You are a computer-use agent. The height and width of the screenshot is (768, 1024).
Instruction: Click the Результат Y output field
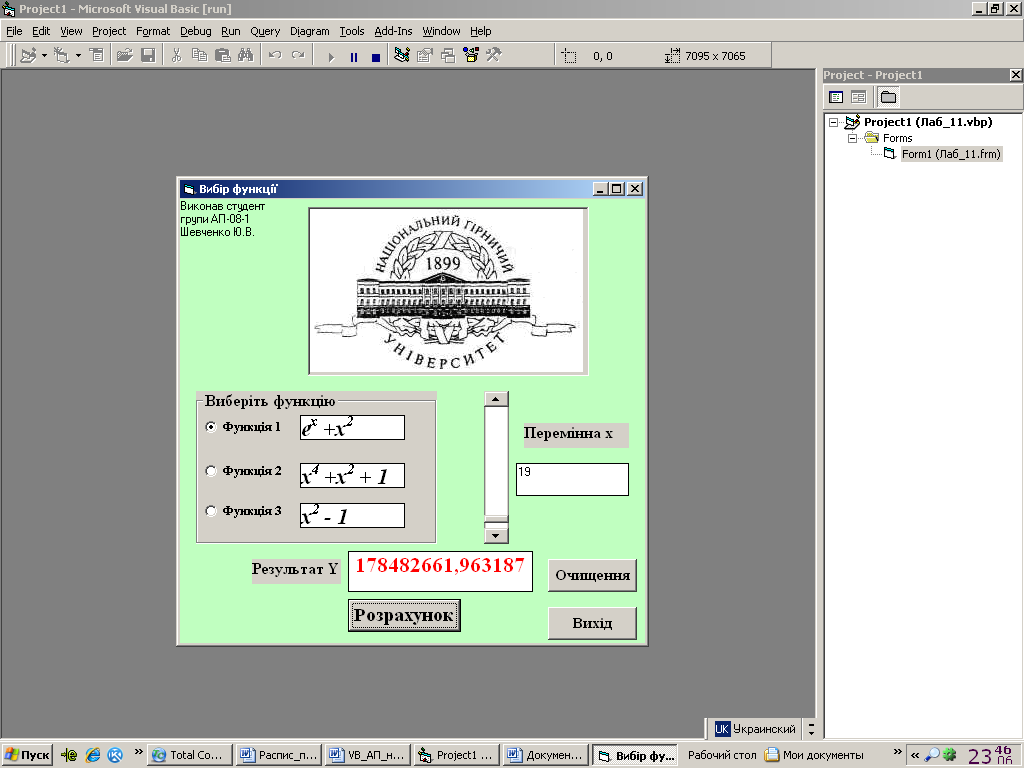pos(440,571)
